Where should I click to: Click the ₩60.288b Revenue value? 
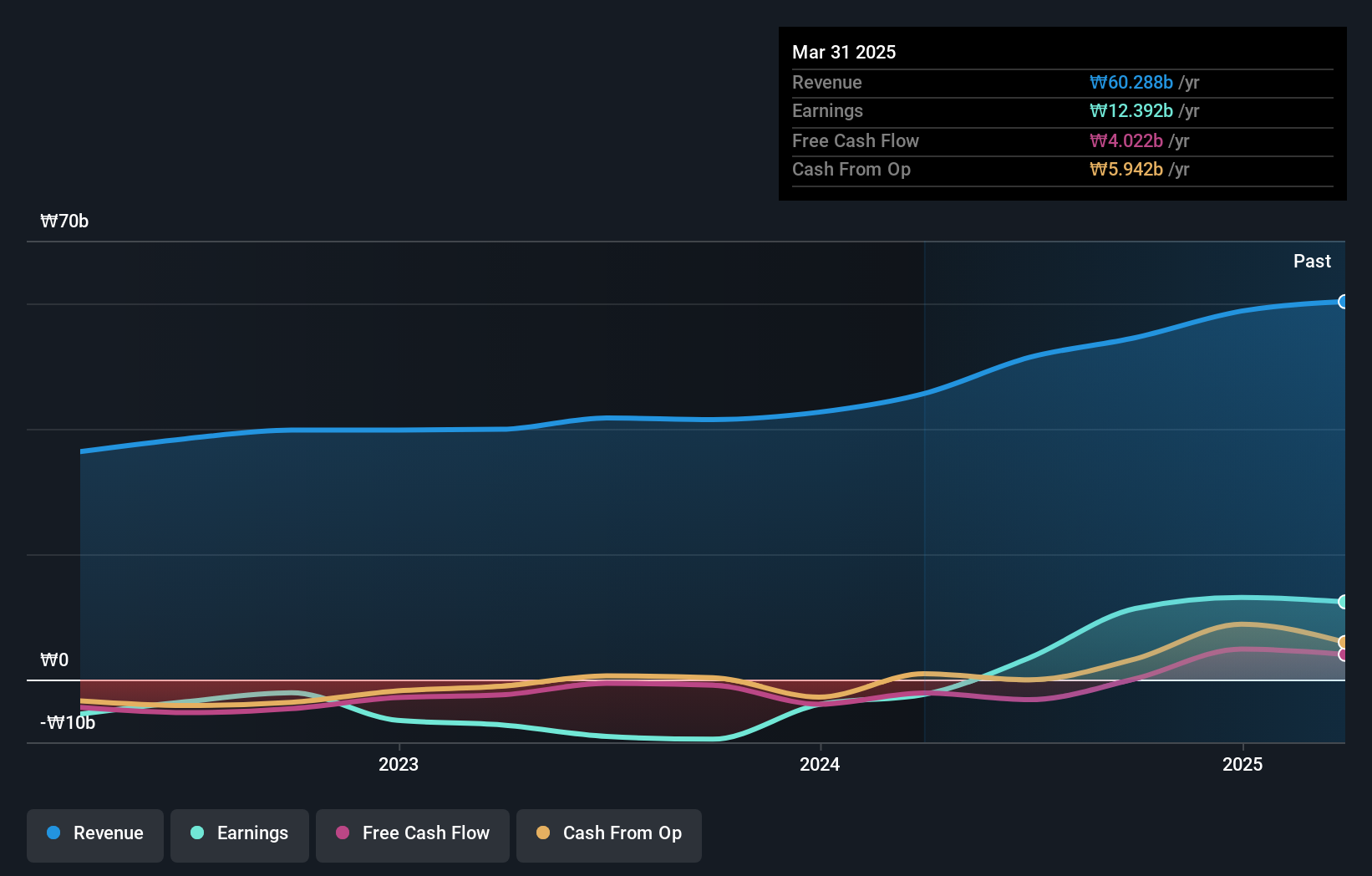pos(1130,82)
